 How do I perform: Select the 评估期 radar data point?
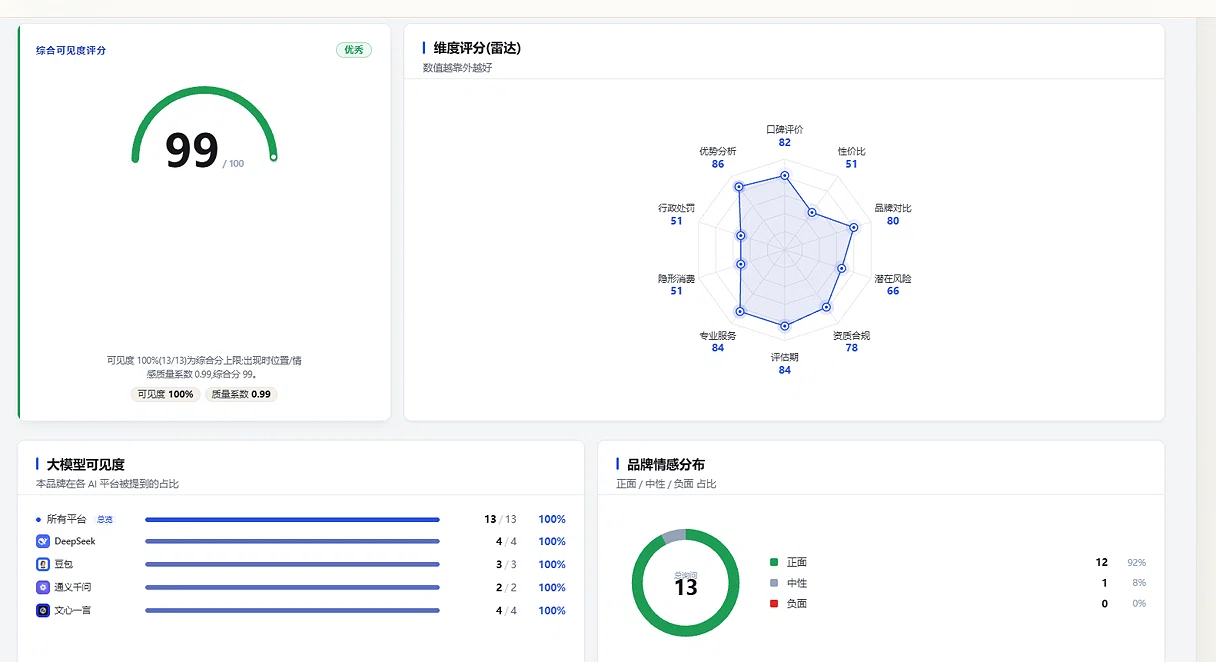pos(785,326)
